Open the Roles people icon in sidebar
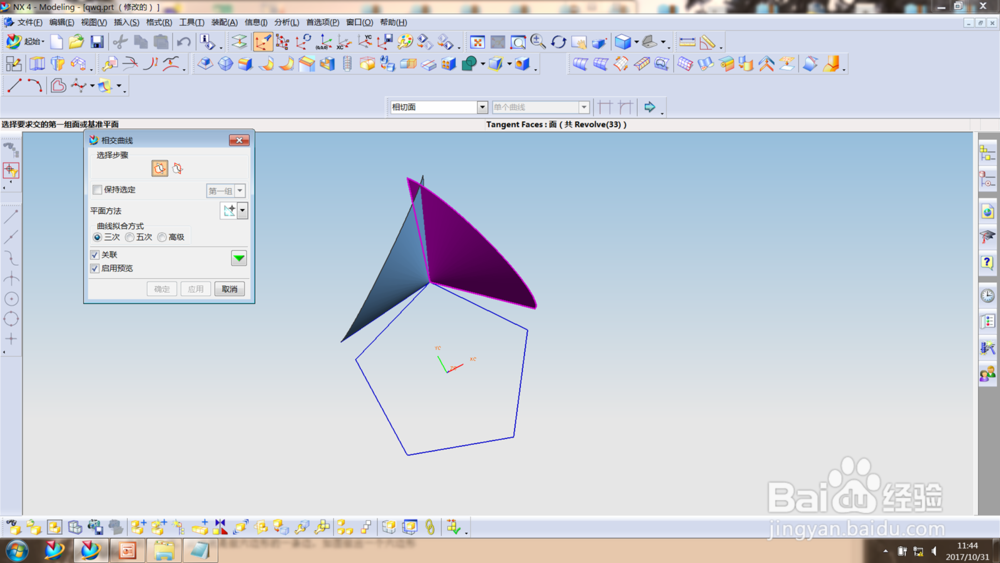The image size is (1000, 563). 987,374
